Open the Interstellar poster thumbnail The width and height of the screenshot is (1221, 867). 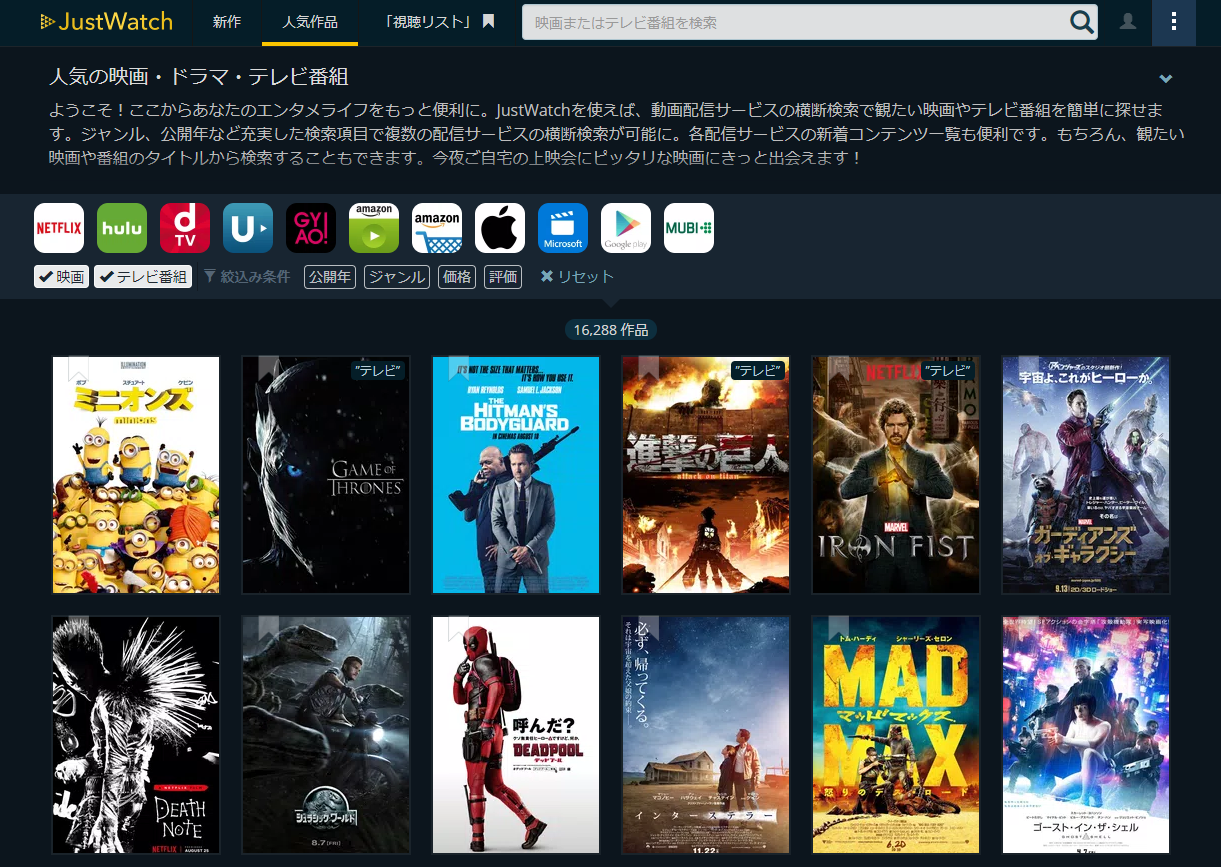pyautogui.click(x=706, y=735)
